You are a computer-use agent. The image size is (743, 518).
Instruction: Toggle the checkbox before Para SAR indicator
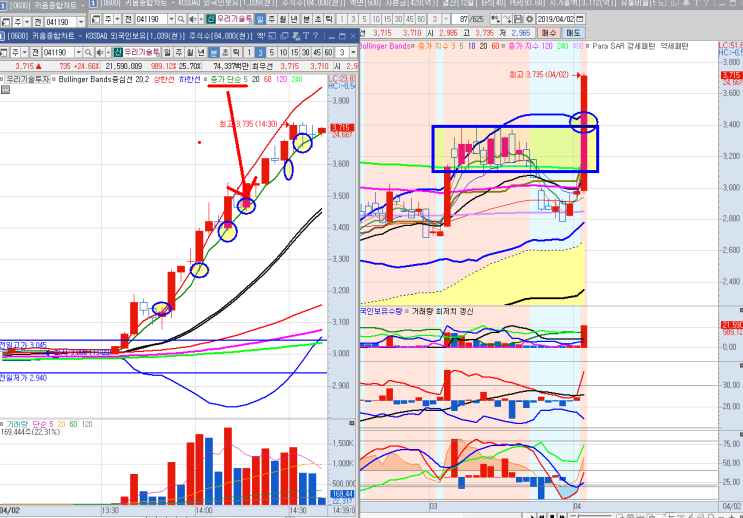point(588,46)
